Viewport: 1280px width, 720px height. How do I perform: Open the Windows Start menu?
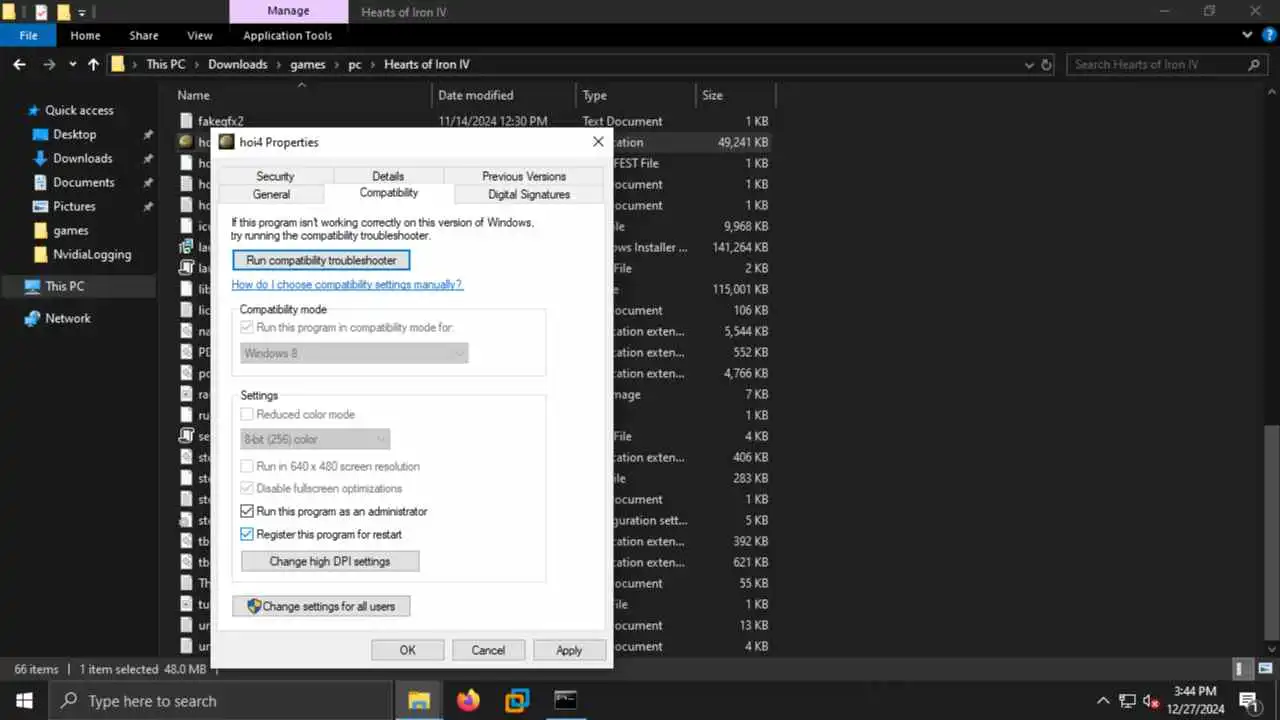[x=24, y=700]
